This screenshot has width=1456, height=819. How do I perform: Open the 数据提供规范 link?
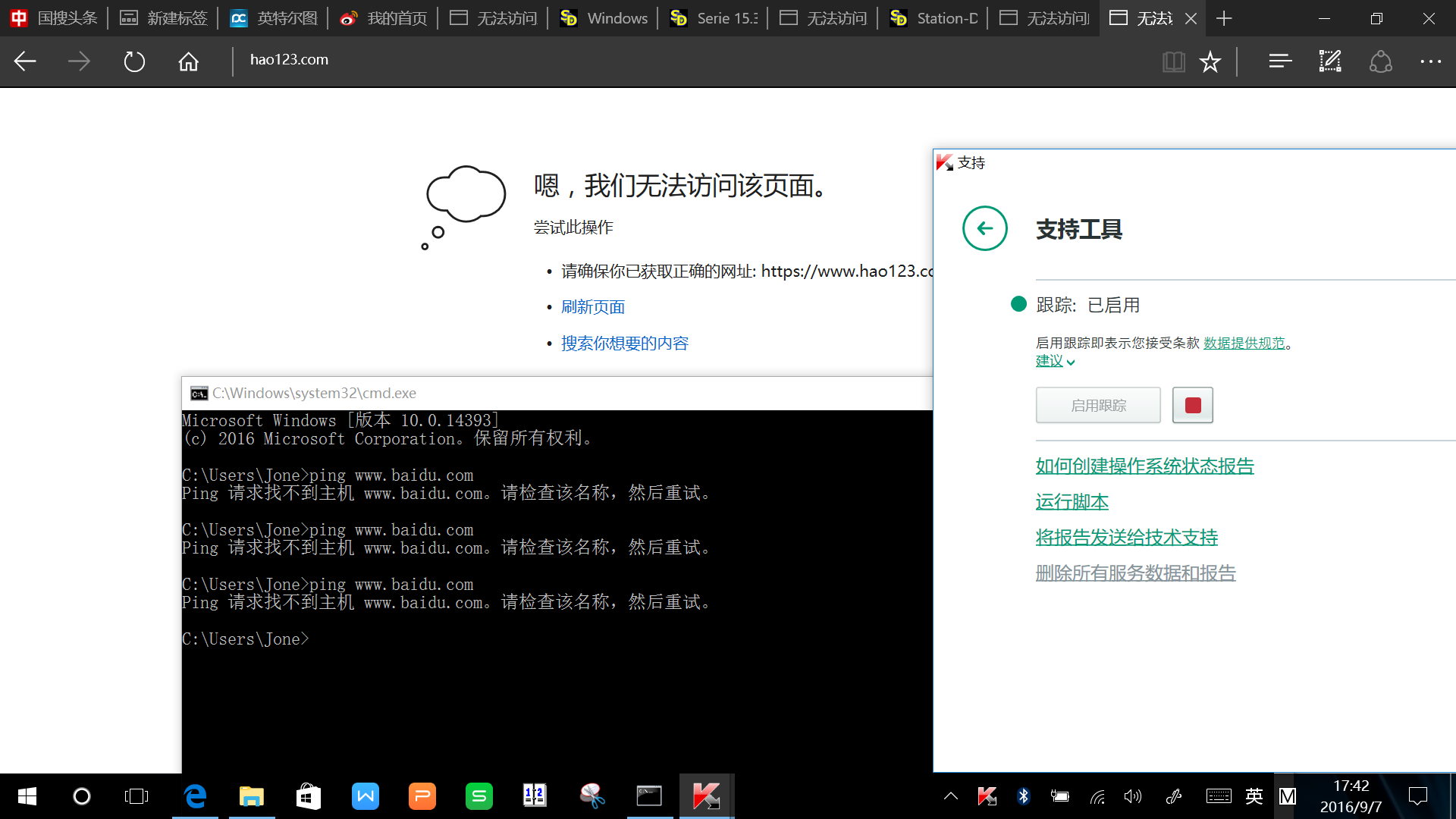point(1244,343)
